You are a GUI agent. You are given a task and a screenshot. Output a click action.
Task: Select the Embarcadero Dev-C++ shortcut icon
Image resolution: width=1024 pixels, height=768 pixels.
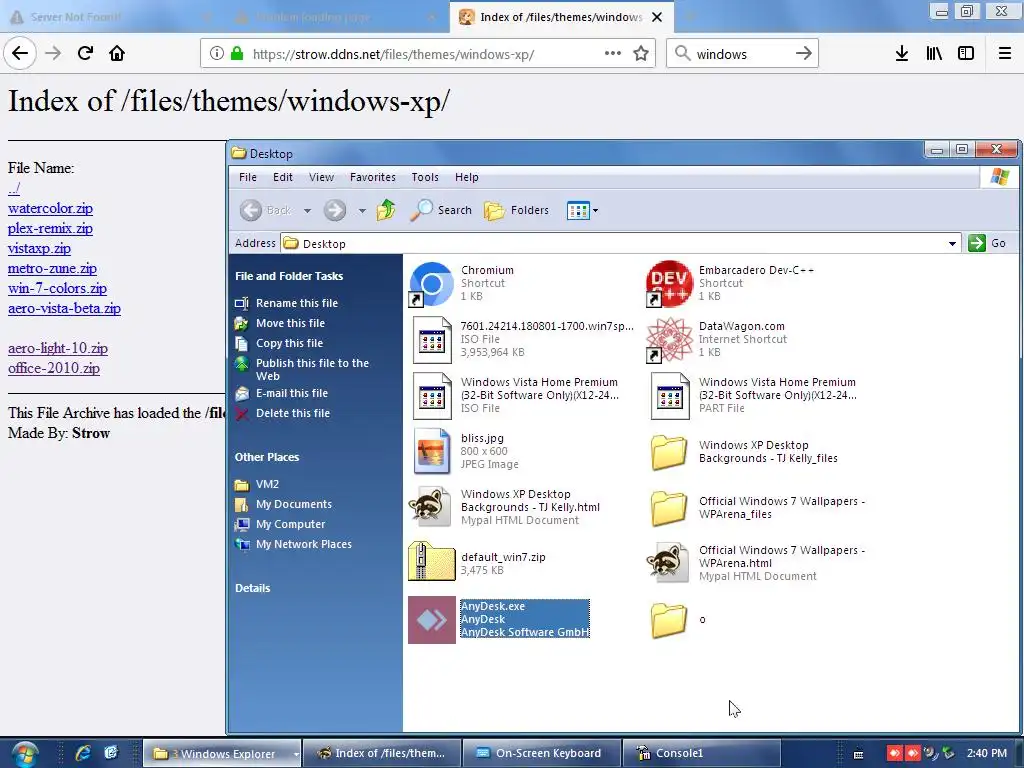[669, 283]
